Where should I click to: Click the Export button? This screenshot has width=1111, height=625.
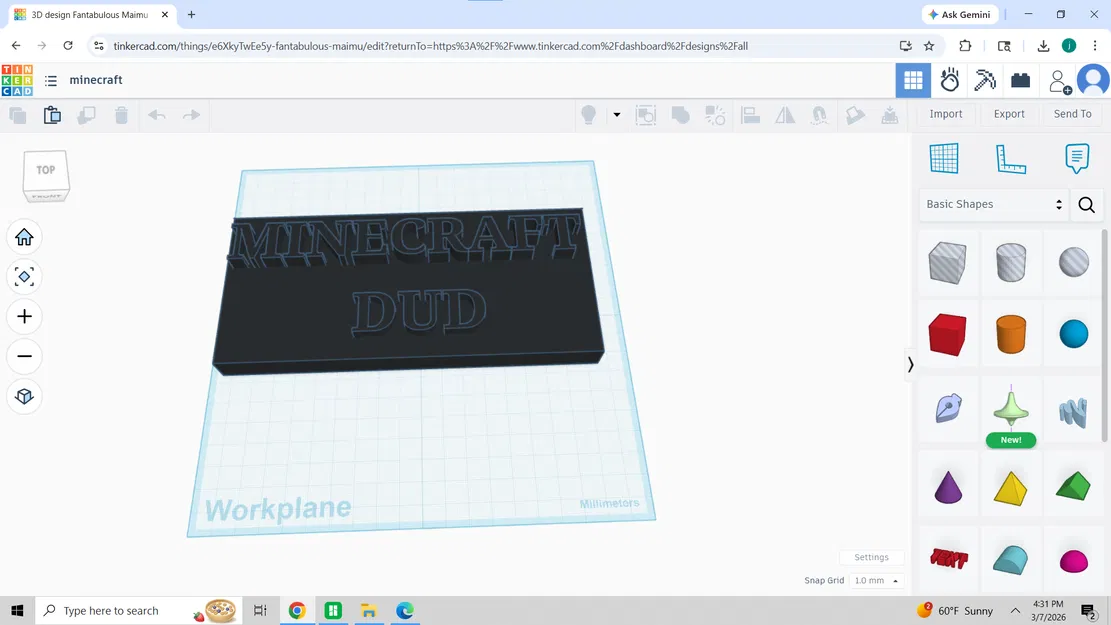coord(1009,114)
